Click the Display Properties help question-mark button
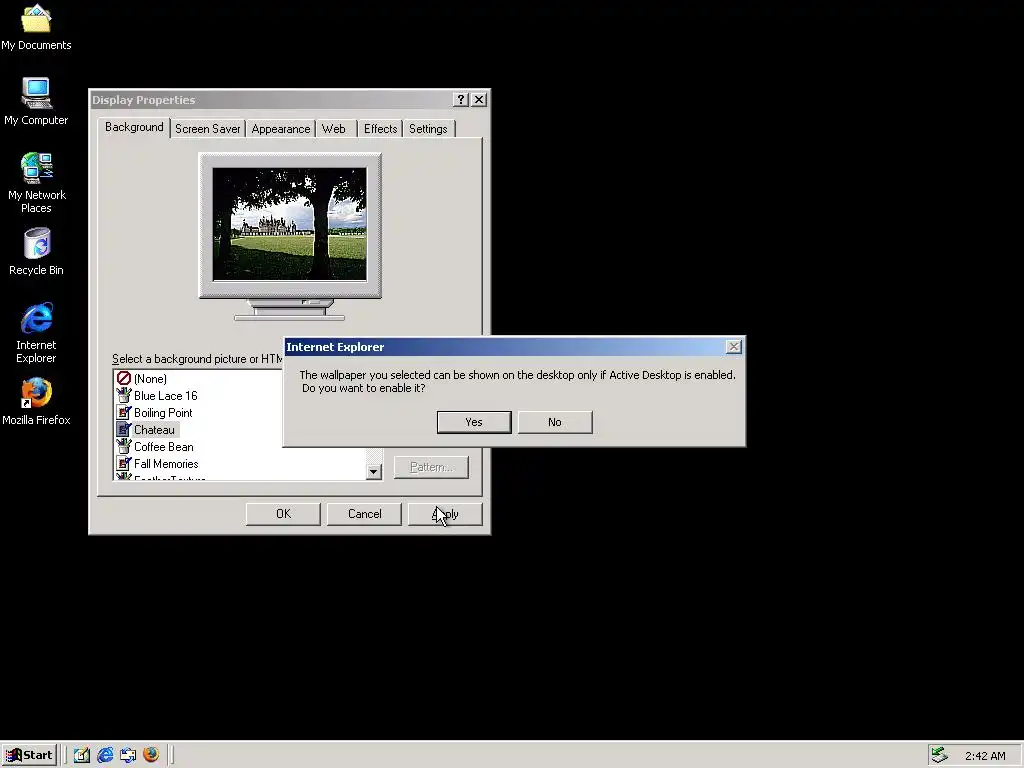The image size is (1024, 768). 461,99
